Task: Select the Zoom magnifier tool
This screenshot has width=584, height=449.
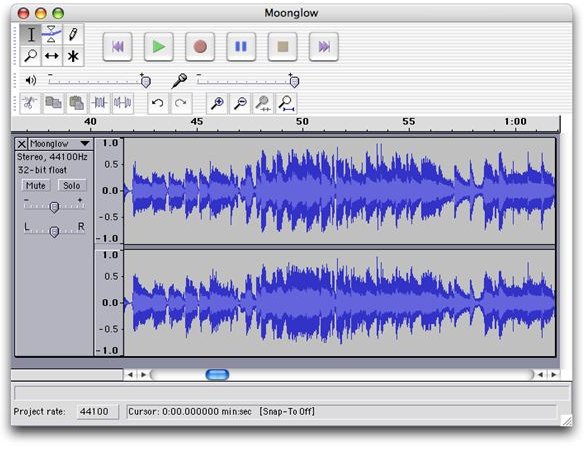Action: click(31, 56)
